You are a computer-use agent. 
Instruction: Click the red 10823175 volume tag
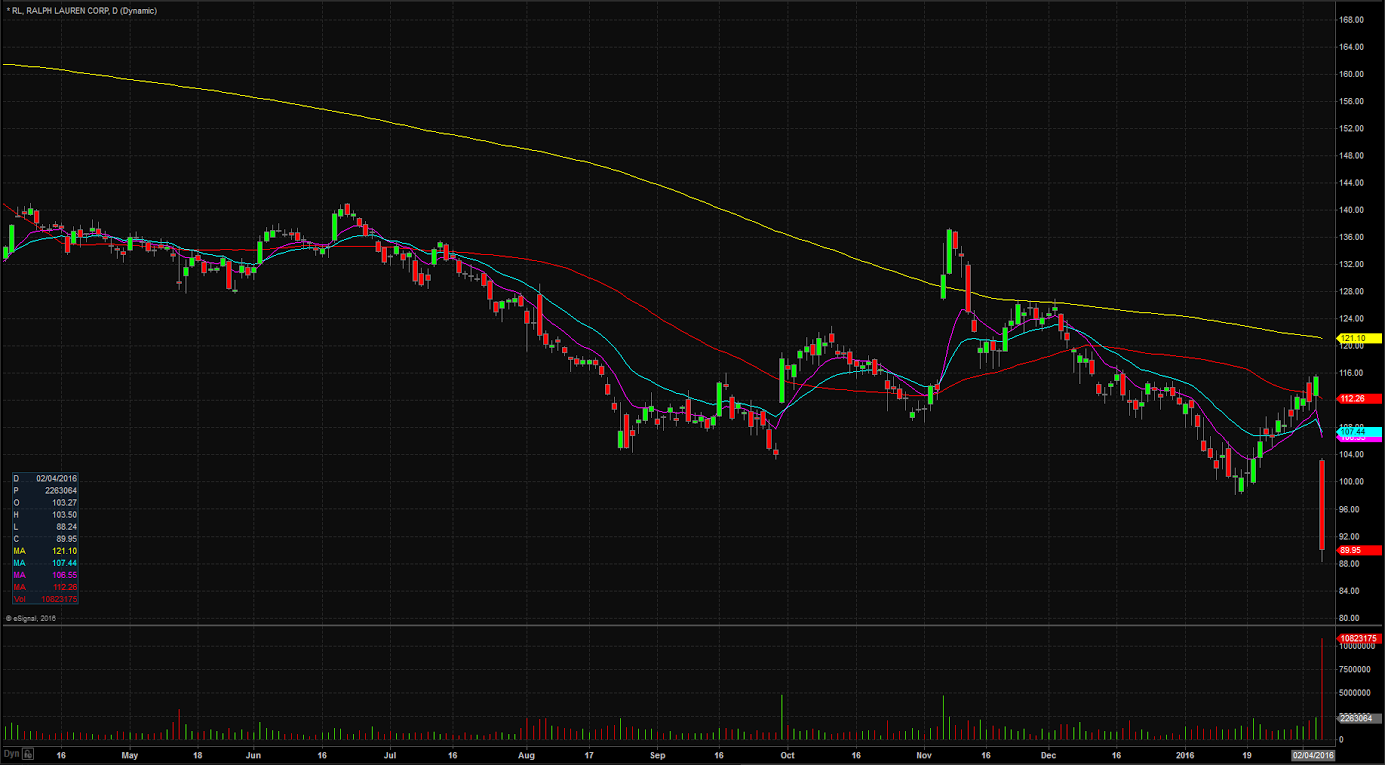[x=1358, y=638]
